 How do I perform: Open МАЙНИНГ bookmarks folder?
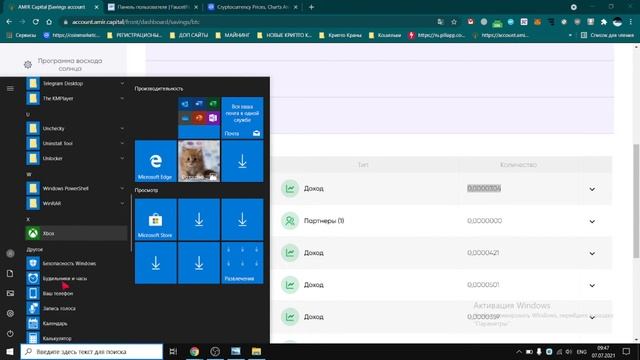233,35
